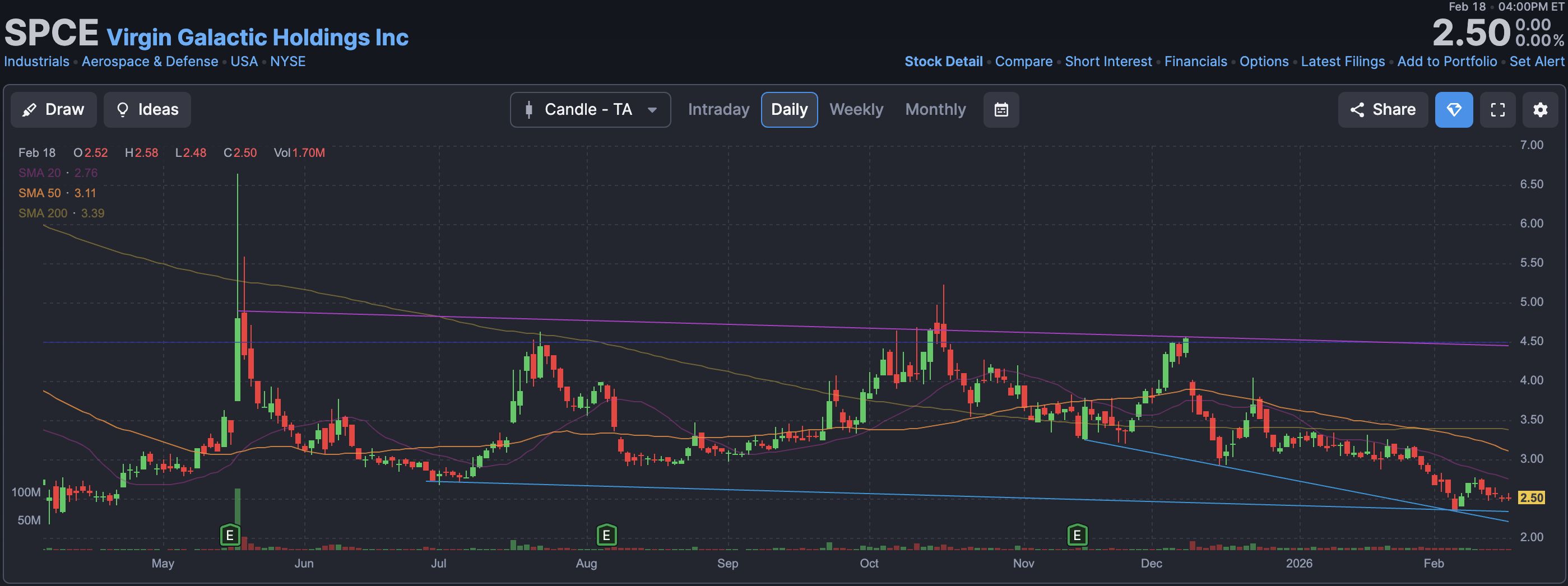The image size is (1568, 586).
Task: Open the Industrials sector link
Action: (x=36, y=62)
